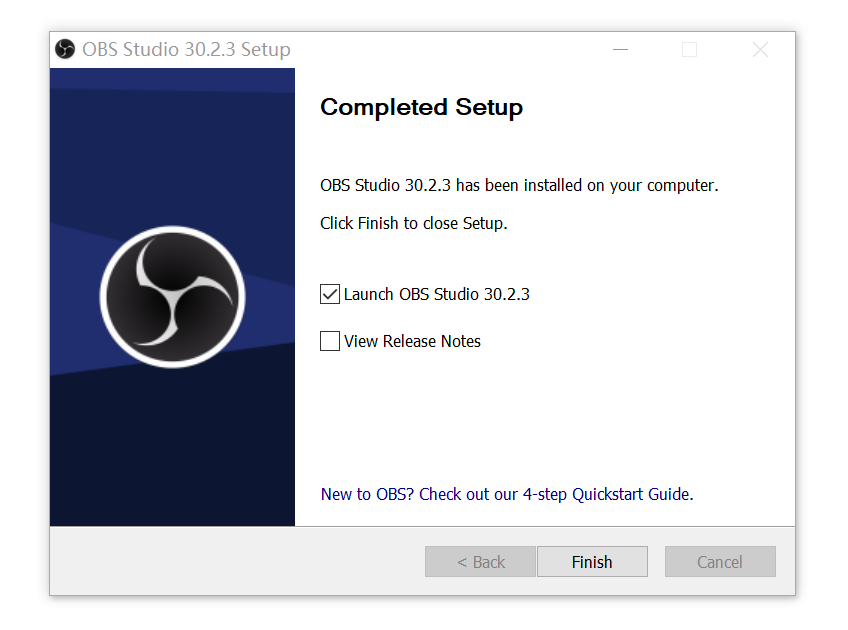Click "has been installed on your computer" text
Screen dimensions: 848x630
[587, 185]
